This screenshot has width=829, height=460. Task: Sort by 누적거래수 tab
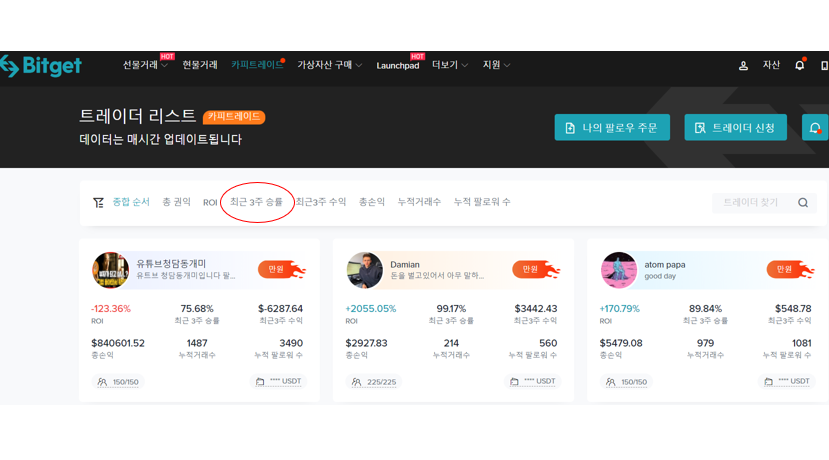point(419,202)
